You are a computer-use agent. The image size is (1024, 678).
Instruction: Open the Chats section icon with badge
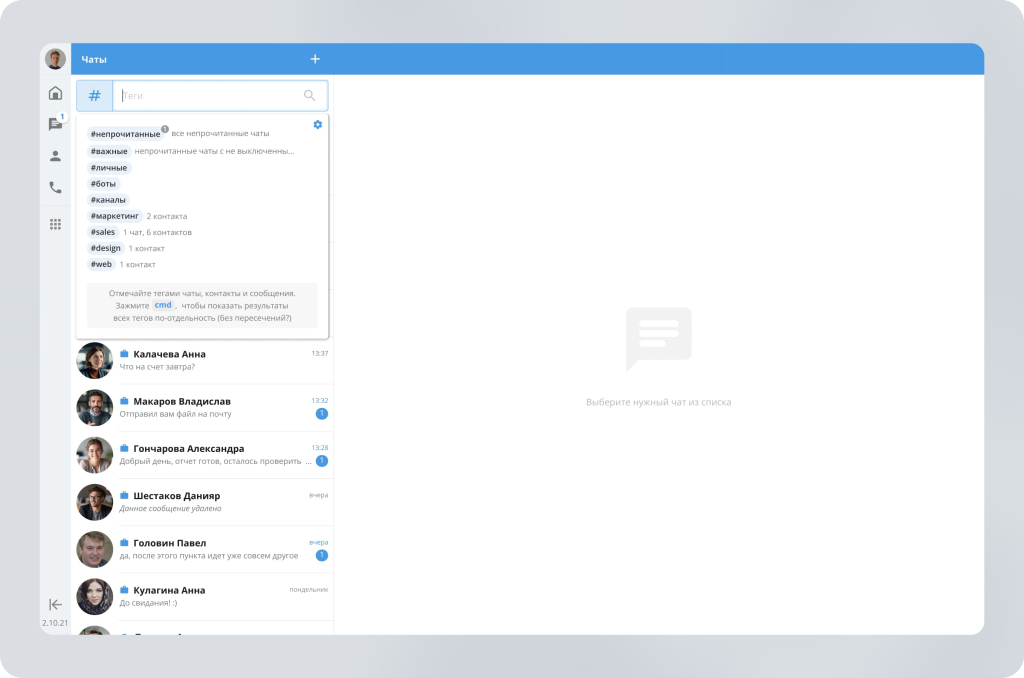click(56, 123)
